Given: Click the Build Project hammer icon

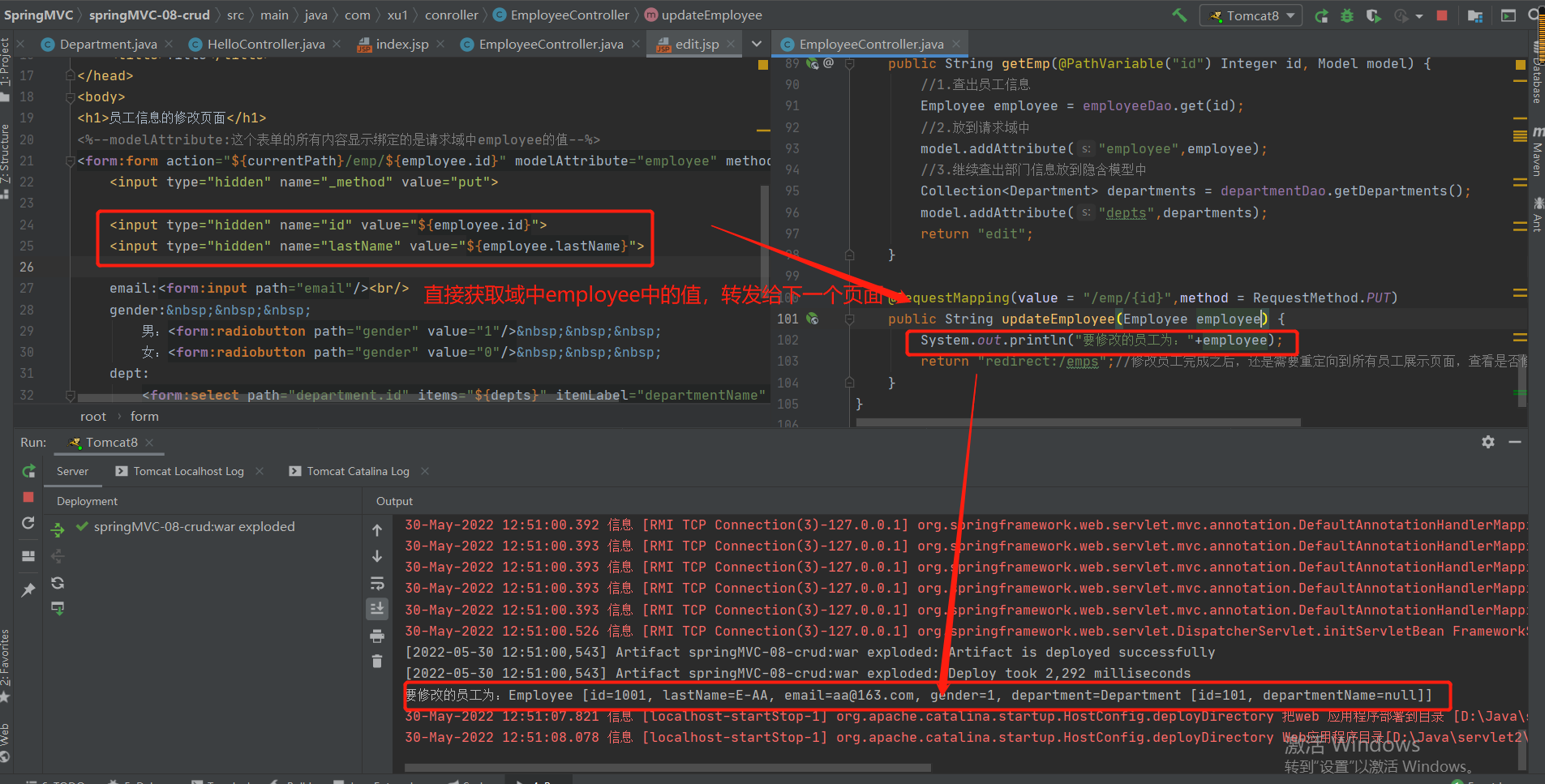Looking at the screenshot, I should click(x=1179, y=15).
